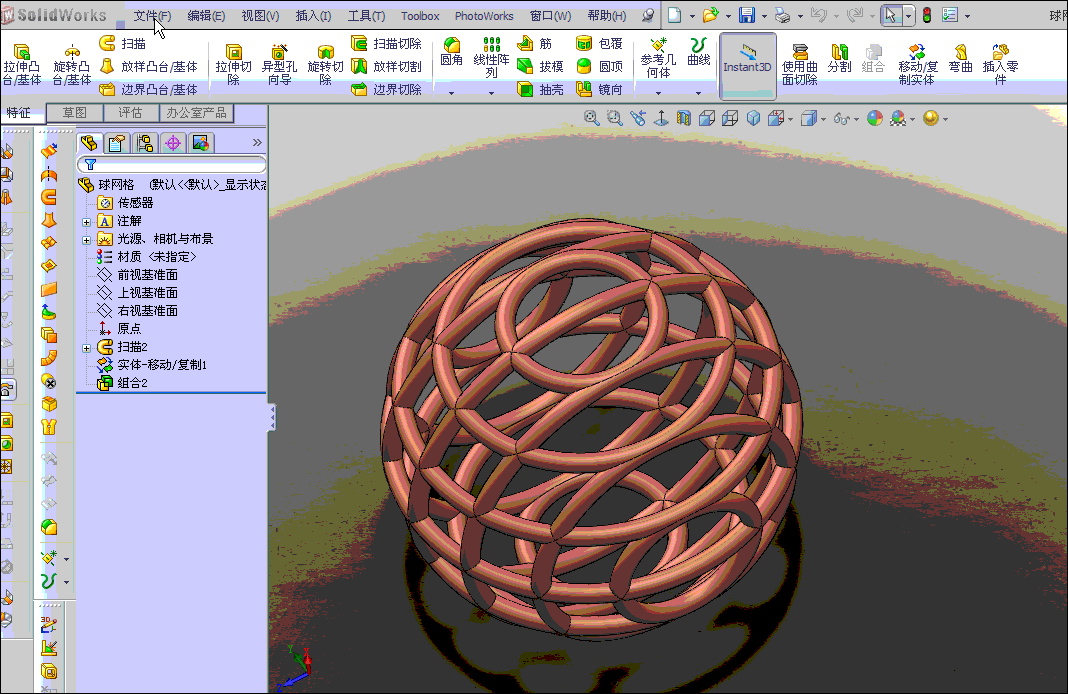Click the Linear Pattern (线性阵列) tool
This screenshot has height=694, width=1068.
(491, 58)
